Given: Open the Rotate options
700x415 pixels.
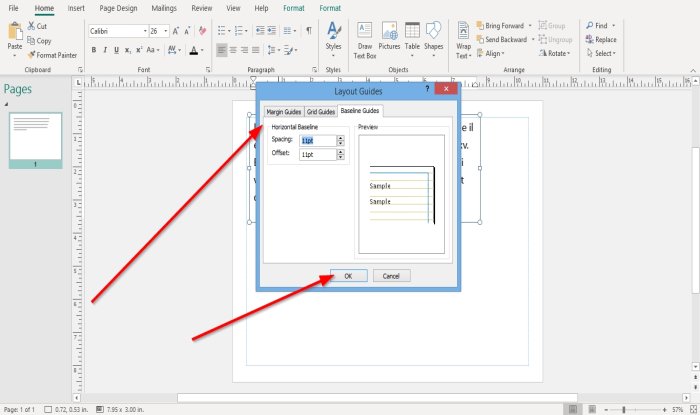Looking at the screenshot, I should [x=554, y=54].
